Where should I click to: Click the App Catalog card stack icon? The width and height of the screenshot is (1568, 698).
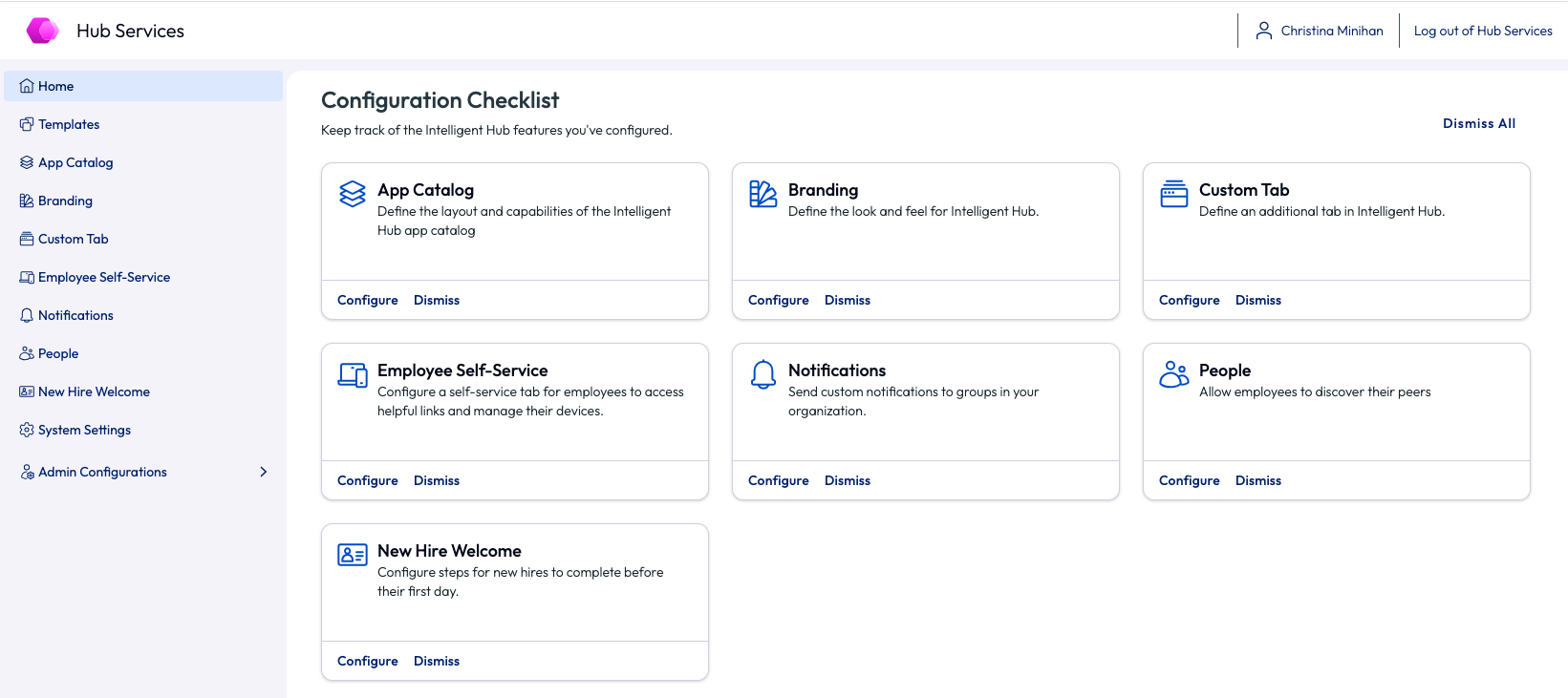(353, 194)
